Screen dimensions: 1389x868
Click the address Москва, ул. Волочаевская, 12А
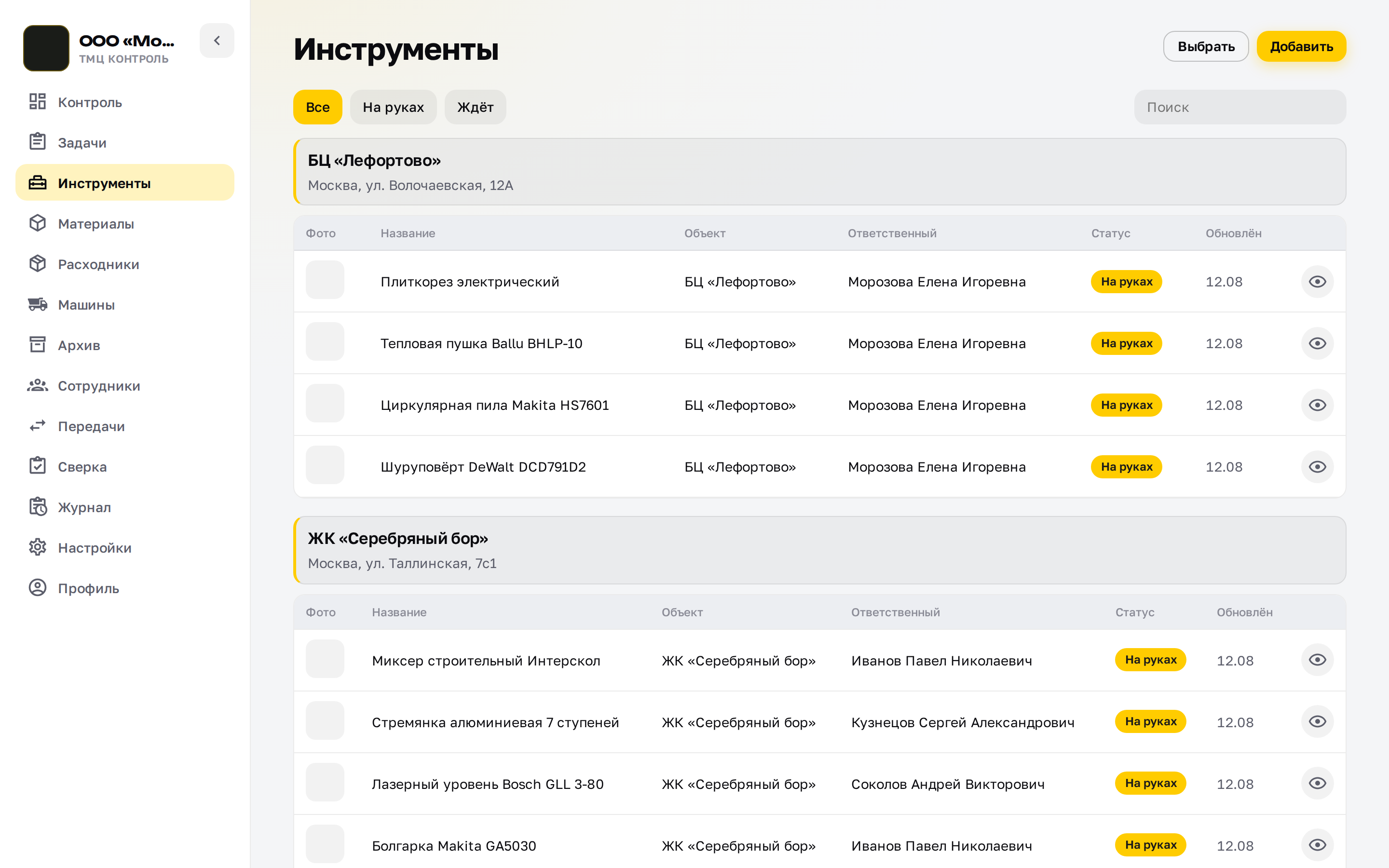(410, 186)
